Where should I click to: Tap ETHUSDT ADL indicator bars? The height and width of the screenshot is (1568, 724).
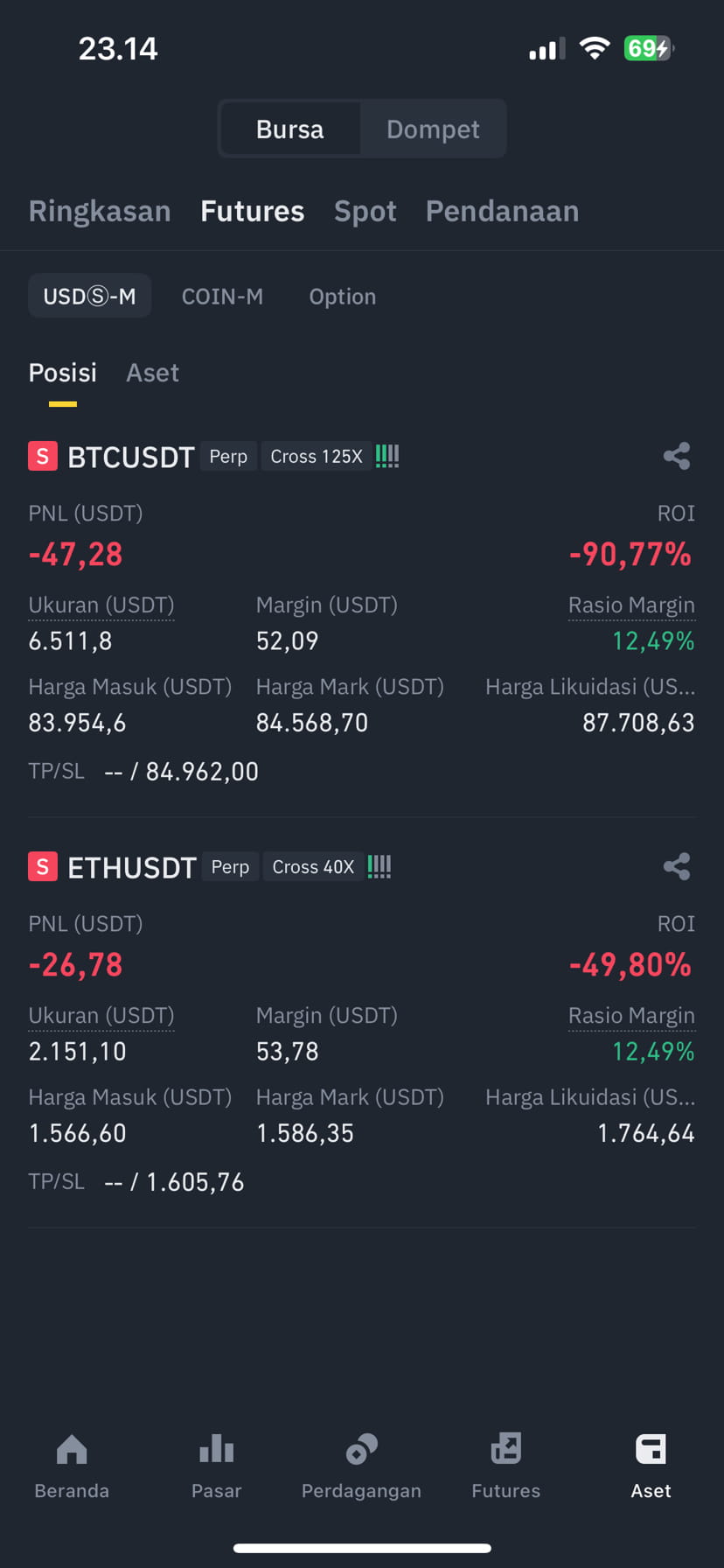[379, 866]
